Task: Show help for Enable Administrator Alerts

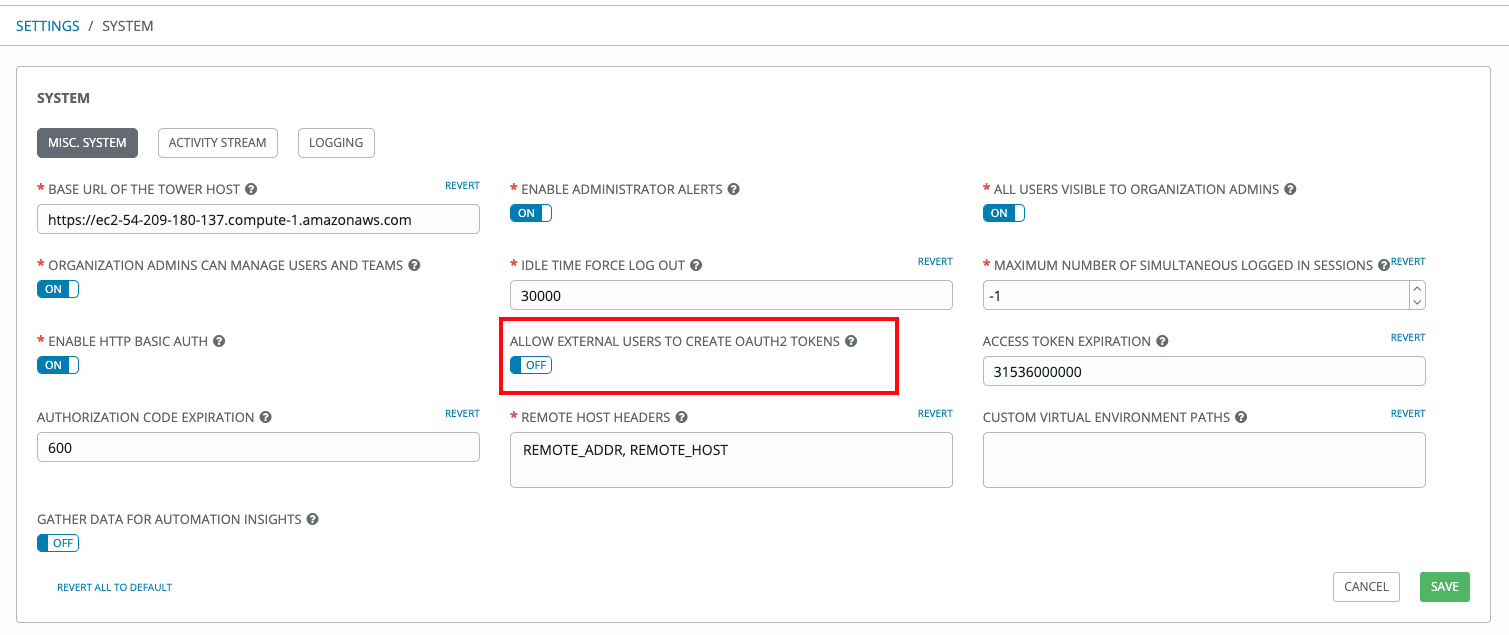Action: (x=734, y=189)
